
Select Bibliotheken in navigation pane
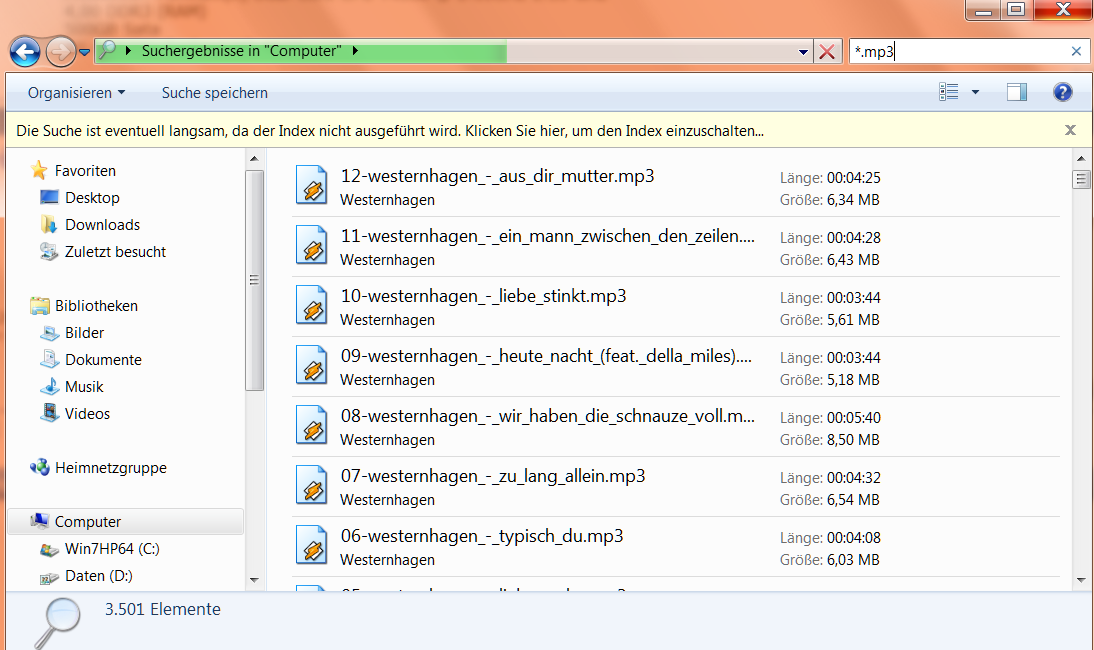click(96, 306)
